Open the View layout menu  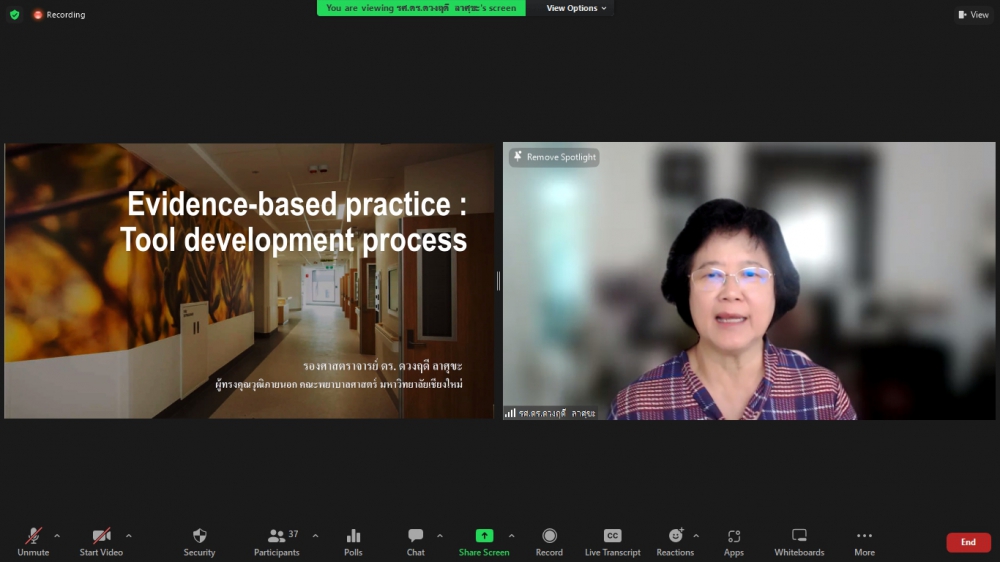973,15
